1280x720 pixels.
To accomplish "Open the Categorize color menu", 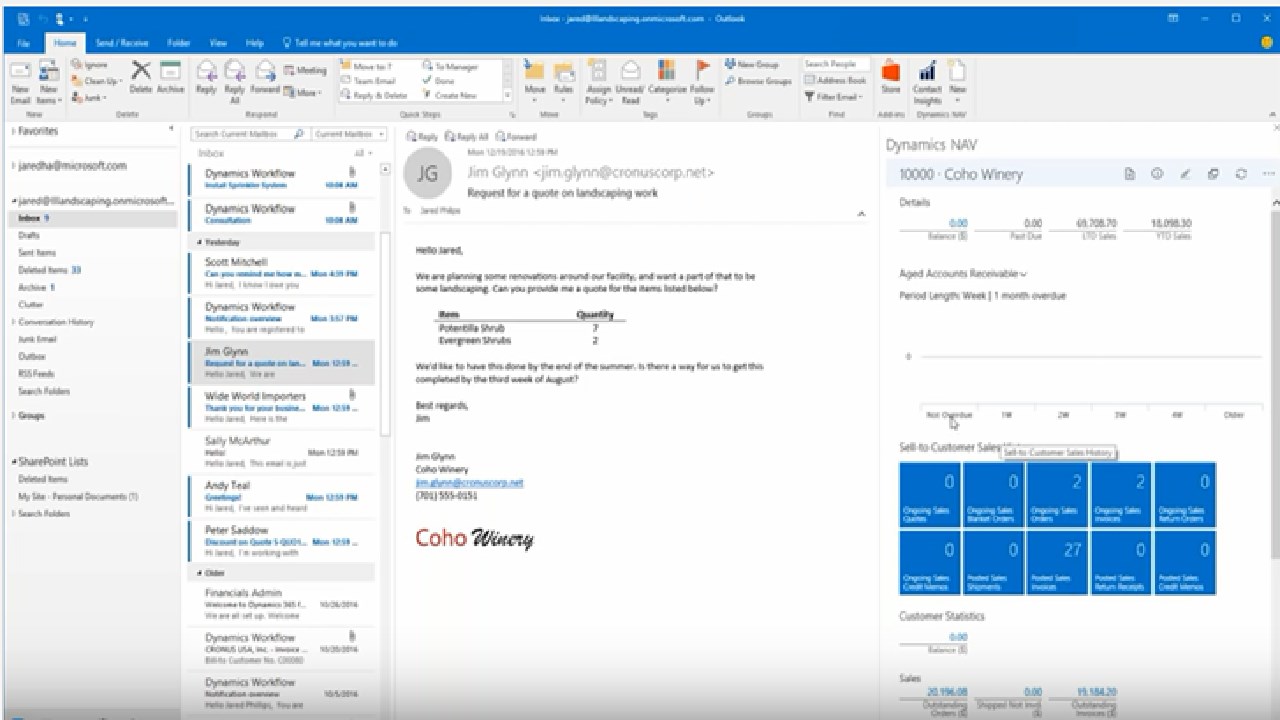I will point(667,81).
